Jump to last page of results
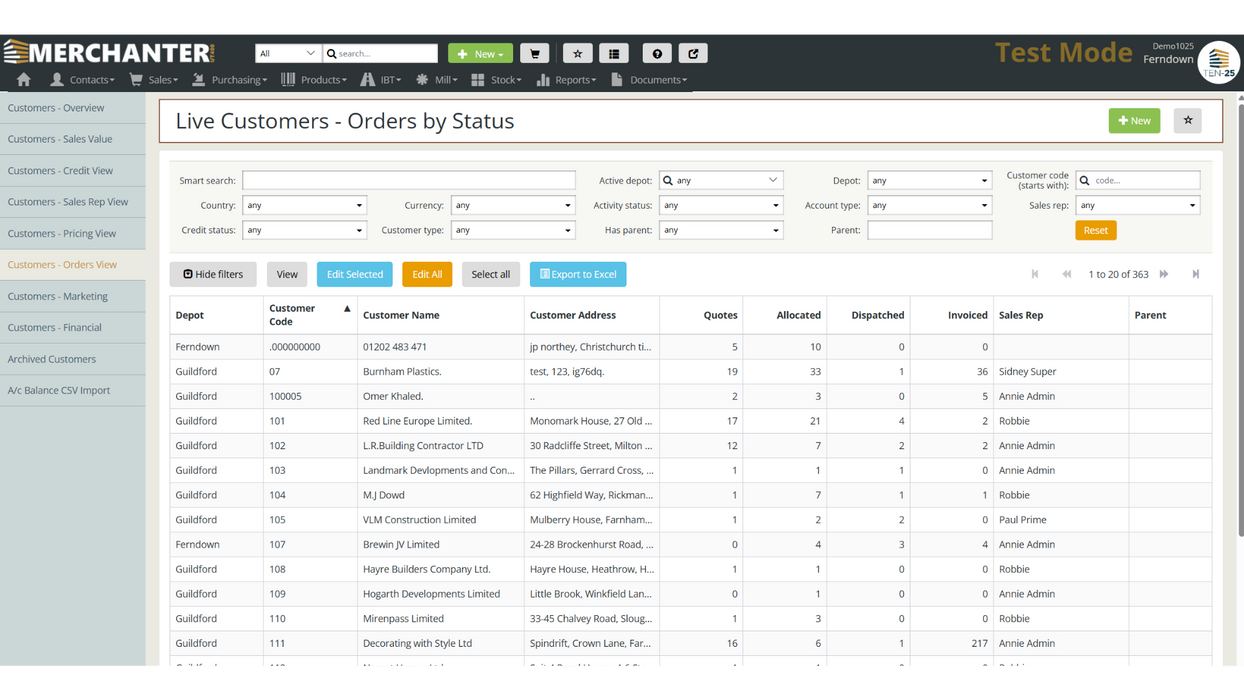The image size is (1244, 700). pyautogui.click(x=1196, y=274)
